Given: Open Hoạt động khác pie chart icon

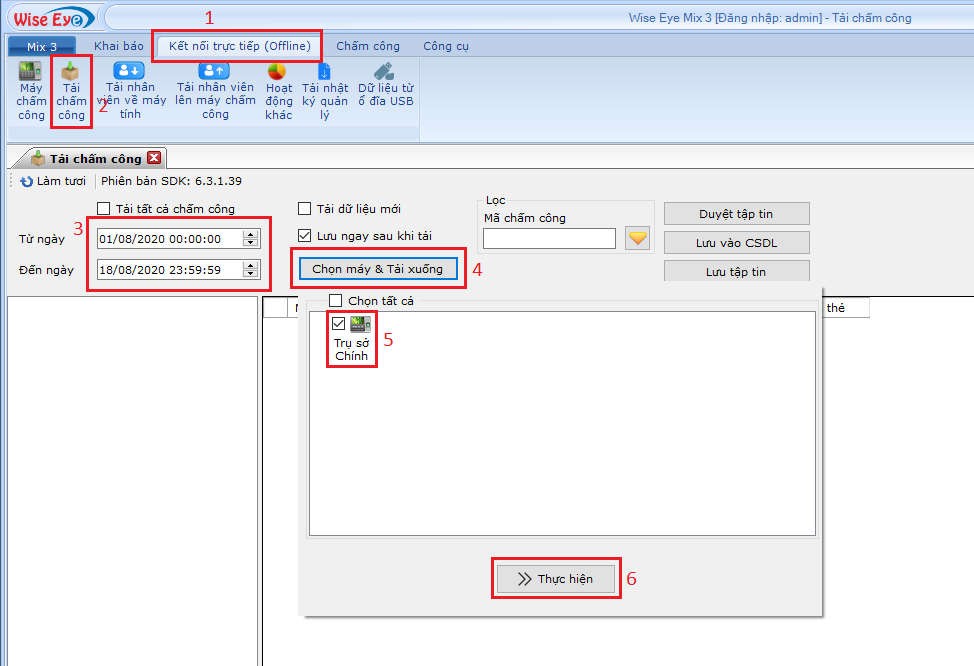Looking at the screenshot, I should click(x=277, y=72).
